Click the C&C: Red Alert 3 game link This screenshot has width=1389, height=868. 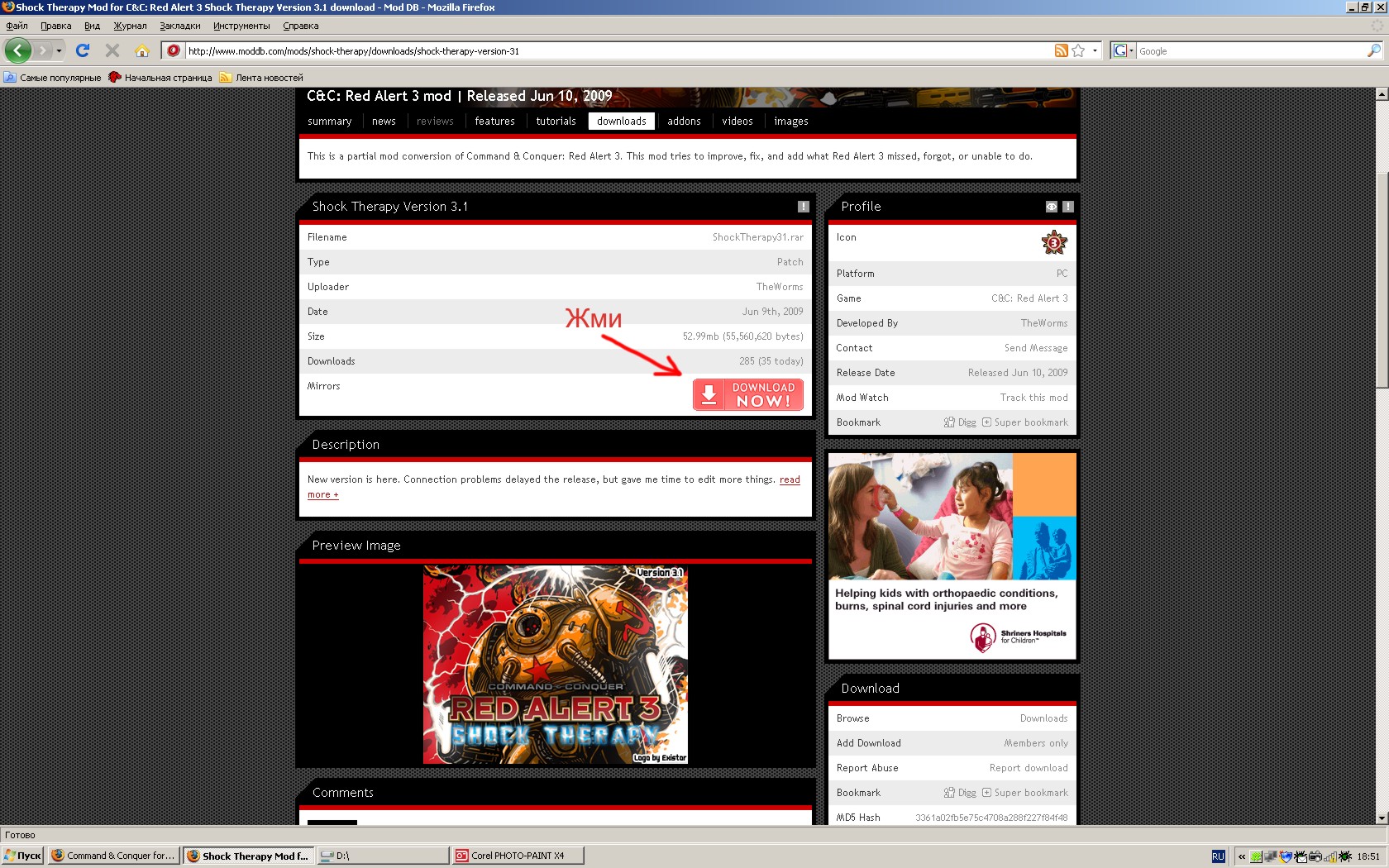(1029, 298)
